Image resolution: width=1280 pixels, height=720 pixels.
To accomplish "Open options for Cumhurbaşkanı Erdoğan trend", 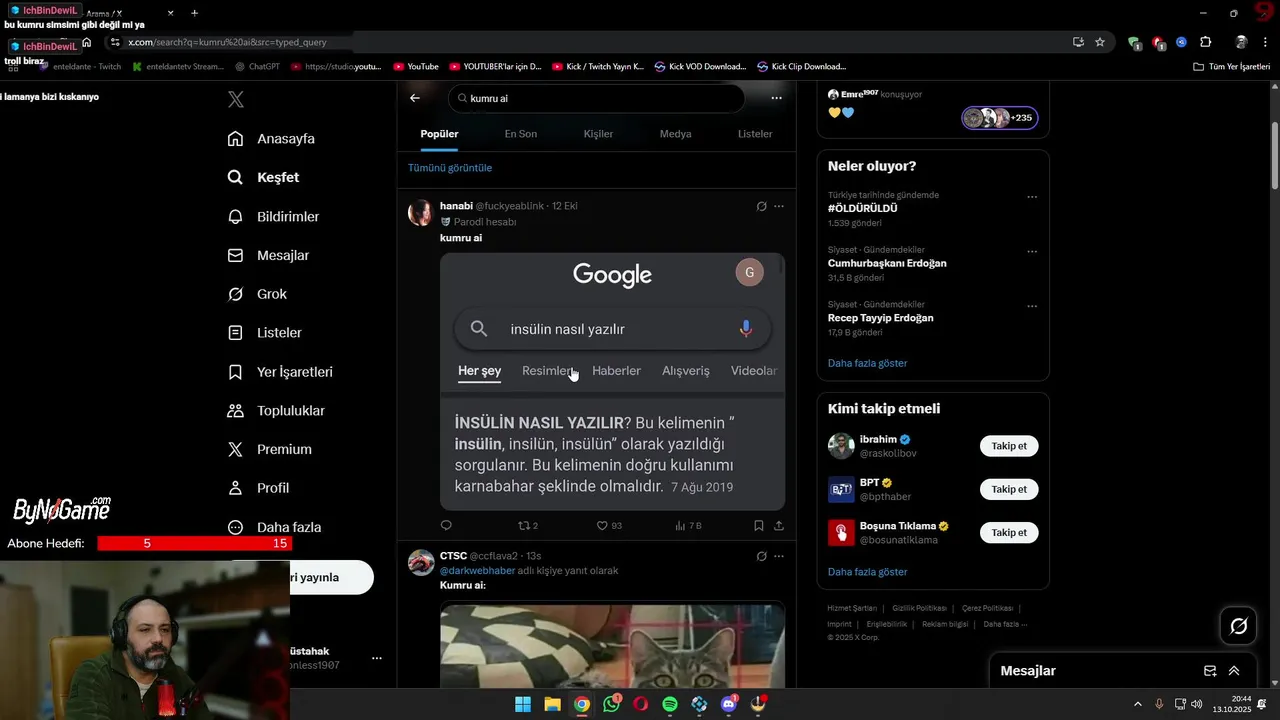I will tap(1032, 252).
